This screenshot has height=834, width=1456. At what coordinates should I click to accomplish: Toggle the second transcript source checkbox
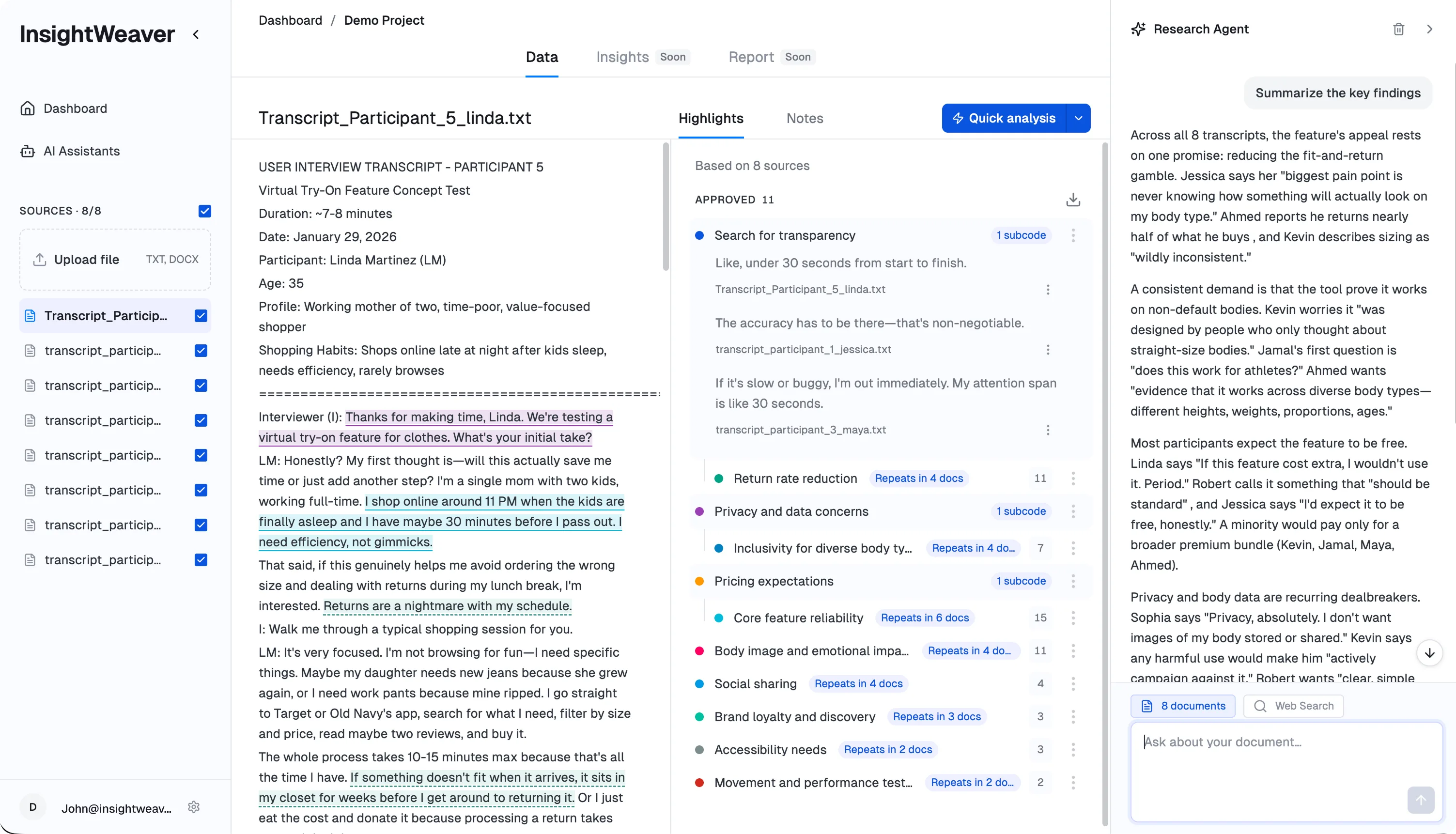point(201,351)
